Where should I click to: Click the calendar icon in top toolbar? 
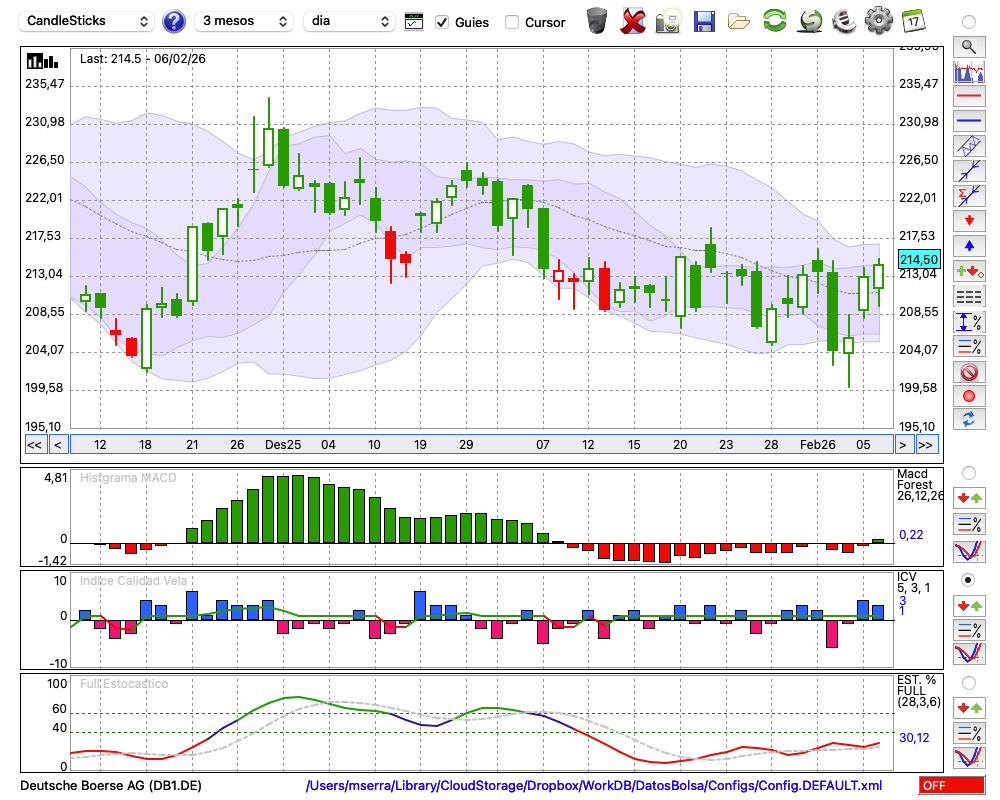click(x=913, y=21)
